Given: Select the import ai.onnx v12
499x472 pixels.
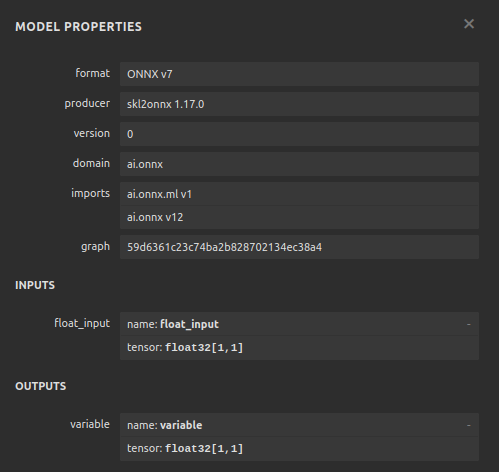Looking at the screenshot, I should click(299, 217).
